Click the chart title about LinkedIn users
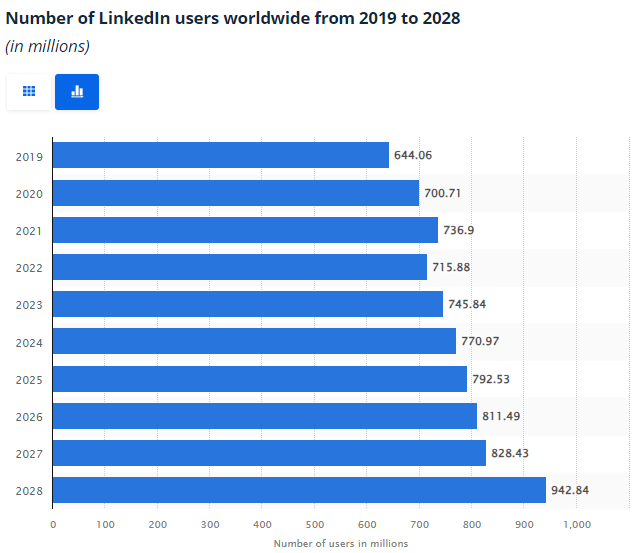This screenshot has height=553, width=643. click(233, 18)
